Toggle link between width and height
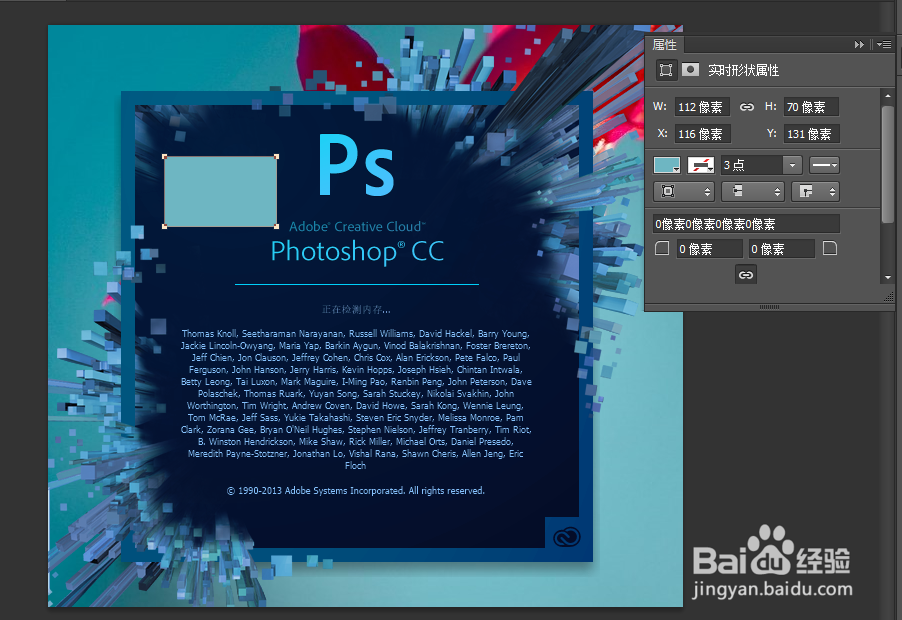Image resolution: width=902 pixels, height=620 pixels. [x=747, y=107]
